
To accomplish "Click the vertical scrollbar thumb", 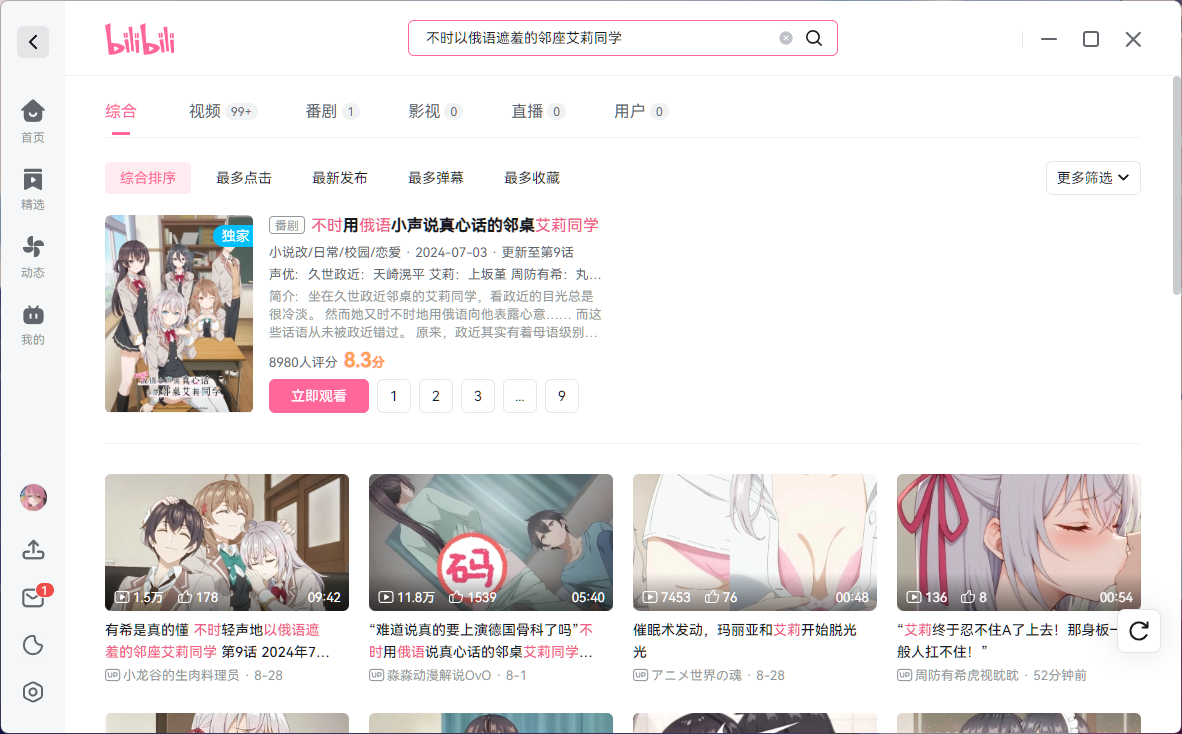I will point(1177,185).
